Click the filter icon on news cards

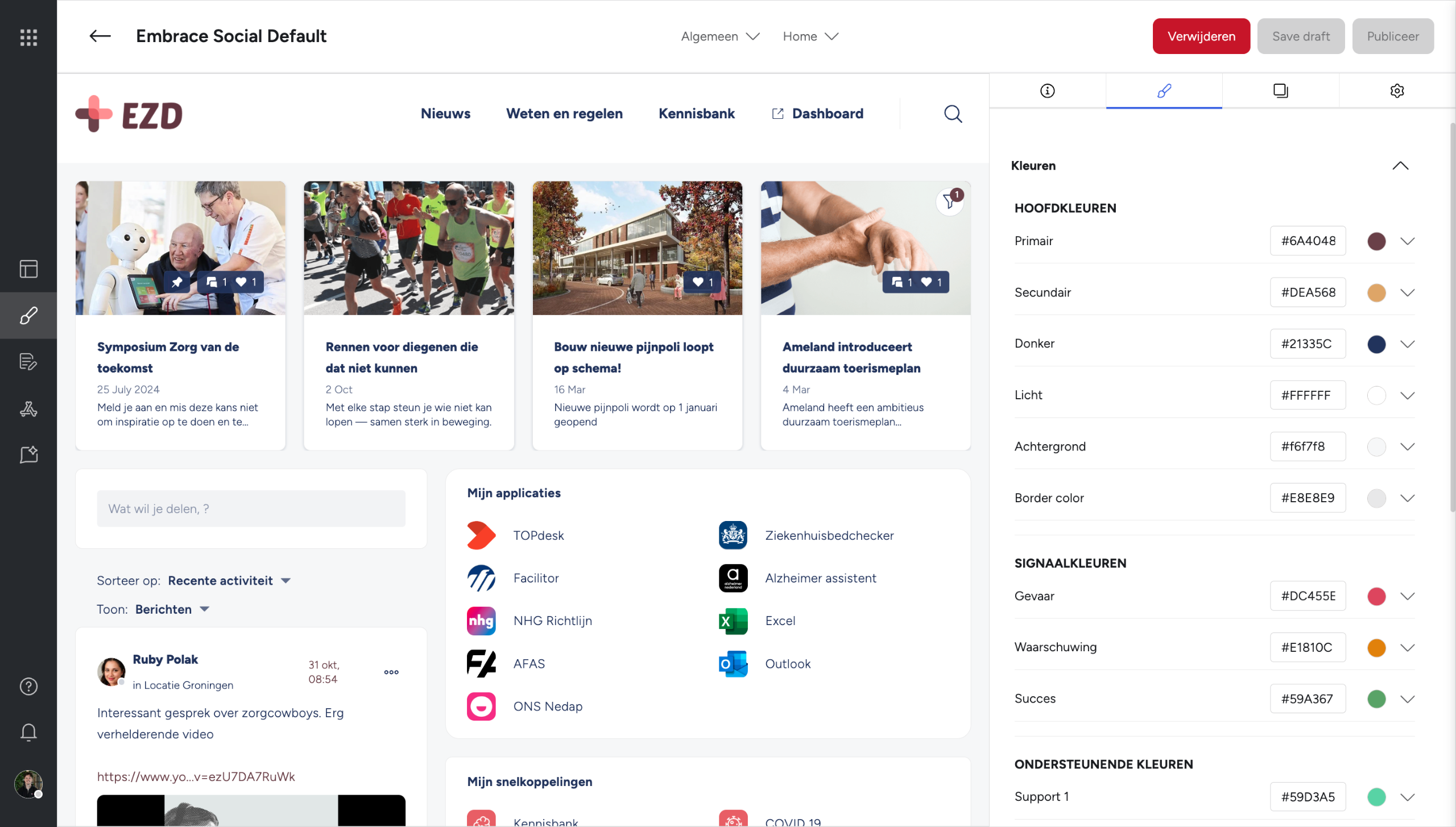click(949, 202)
